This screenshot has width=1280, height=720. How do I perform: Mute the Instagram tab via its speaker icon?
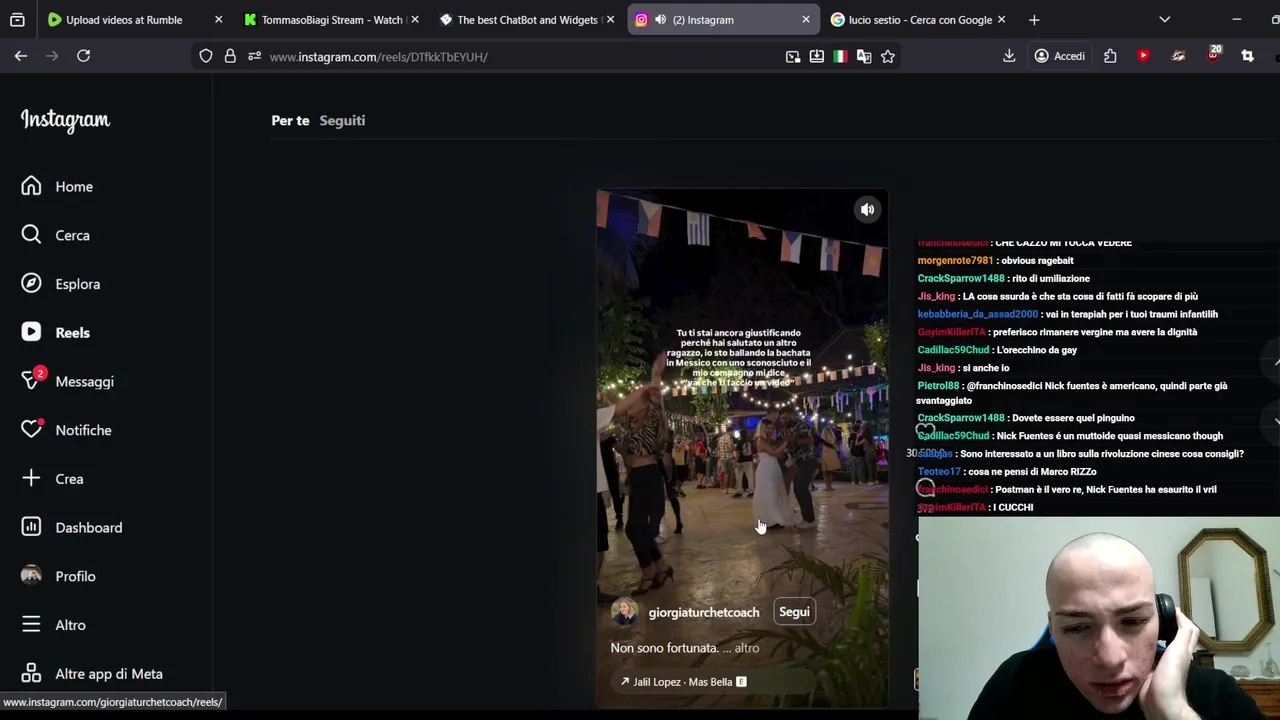tap(661, 20)
